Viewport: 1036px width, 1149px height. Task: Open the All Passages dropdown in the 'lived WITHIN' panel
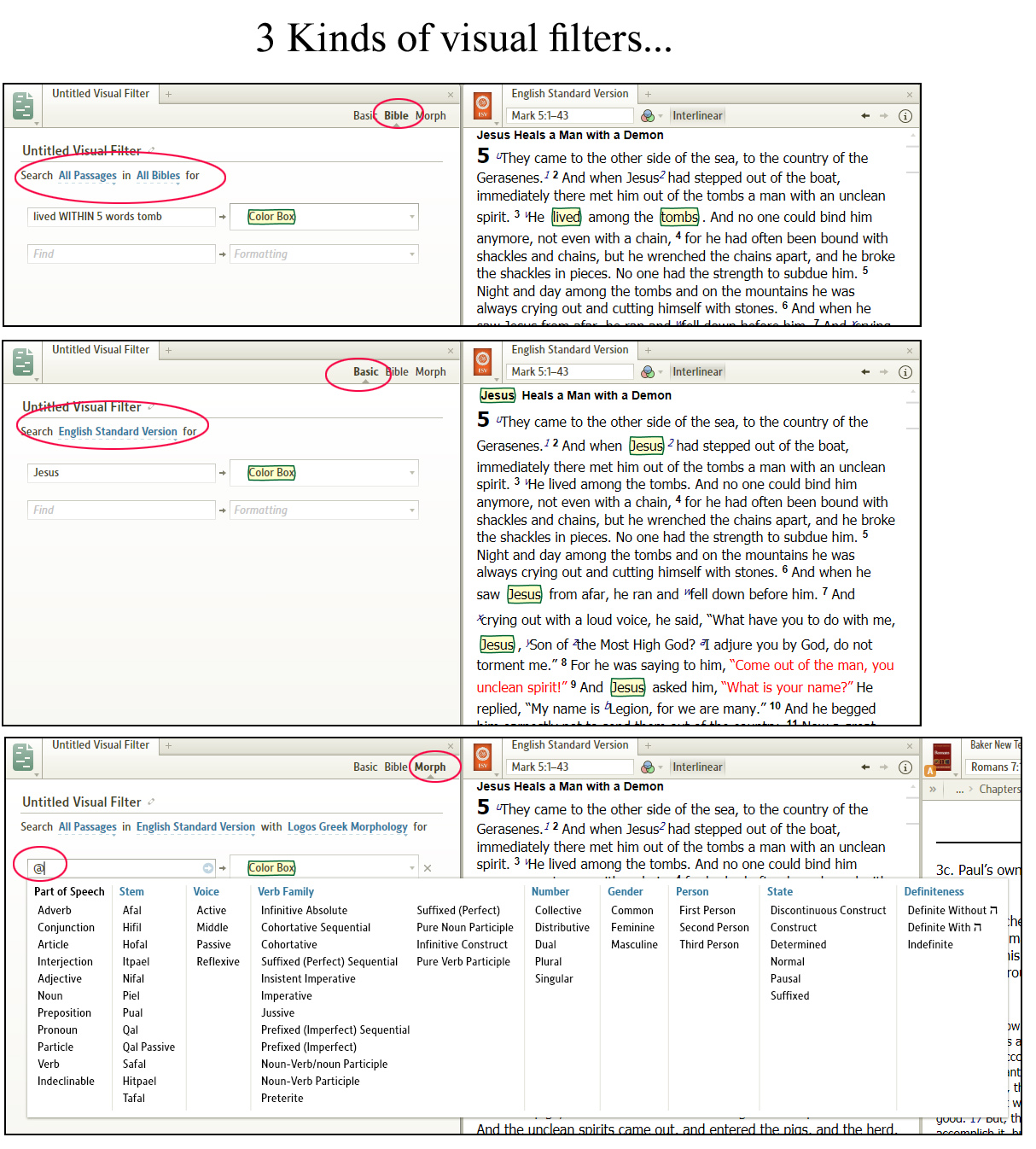pos(87,176)
